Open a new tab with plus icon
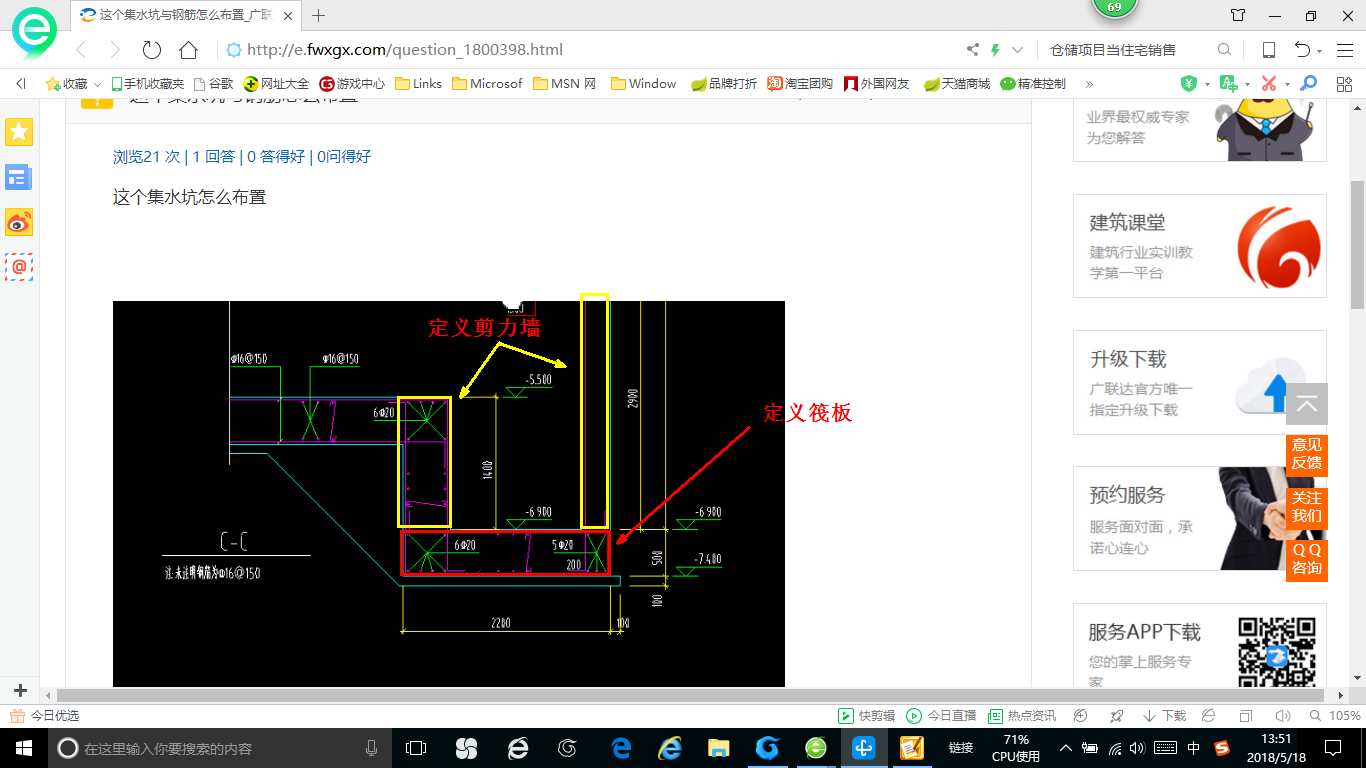 click(x=319, y=15)
